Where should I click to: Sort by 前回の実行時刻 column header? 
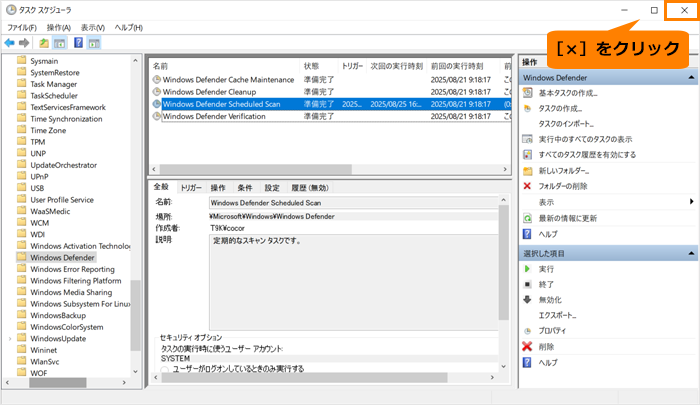tap(463, 66)
